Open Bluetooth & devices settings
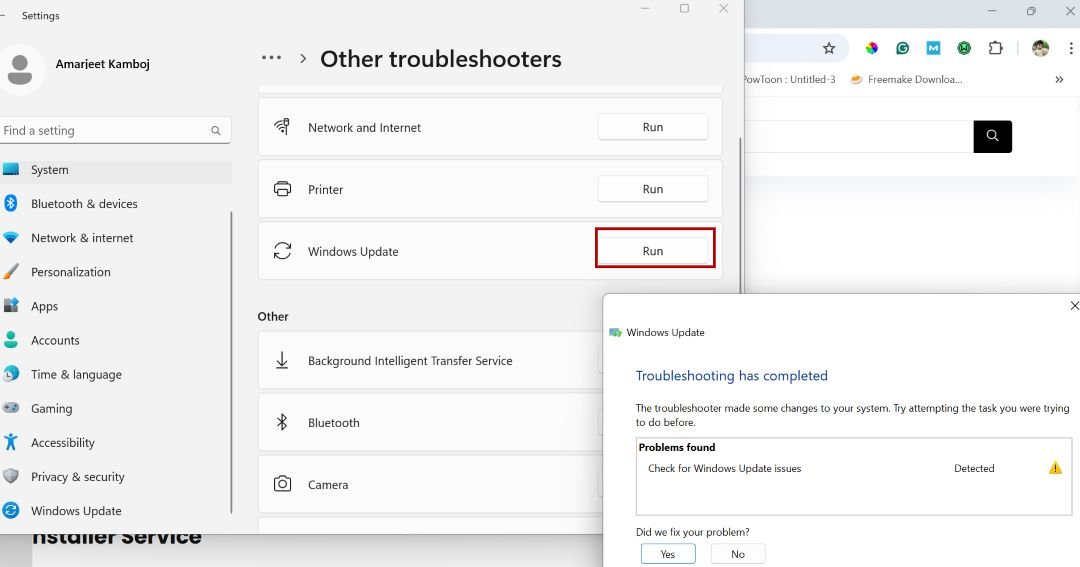 click(x=84, y=204)
